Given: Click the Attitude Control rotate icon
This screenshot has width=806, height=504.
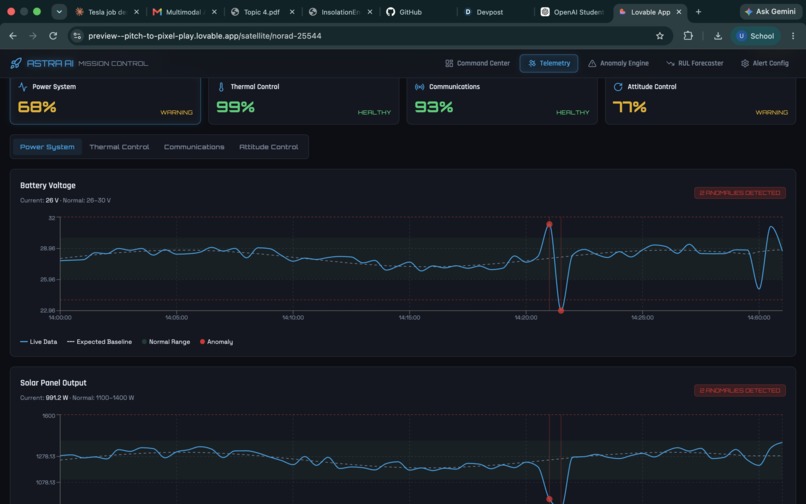Looking at the screenshot, I should pos(618,87).
